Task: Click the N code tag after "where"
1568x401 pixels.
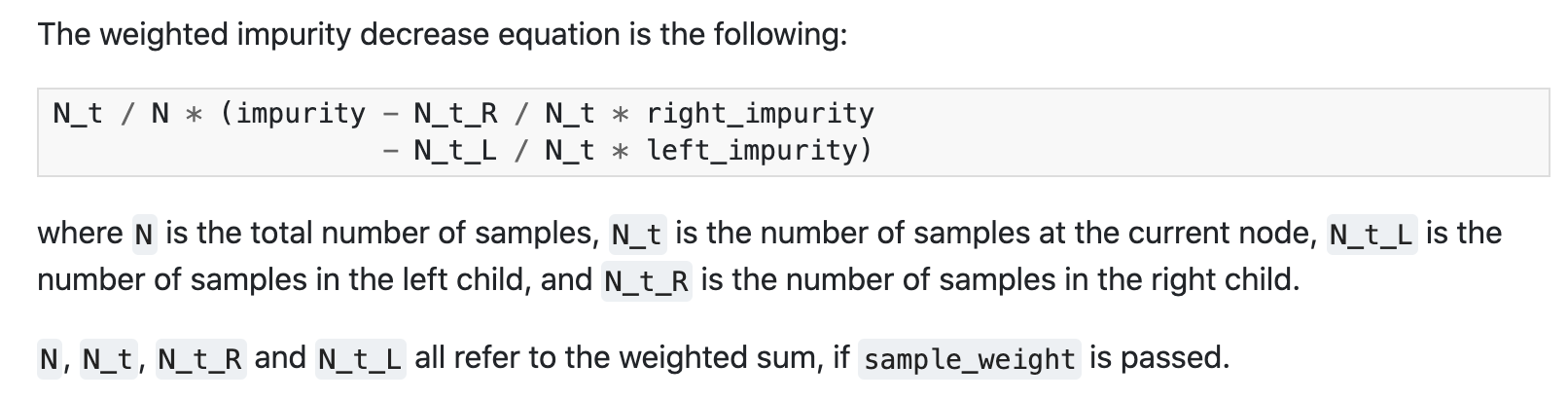Action: pos(144,235)
